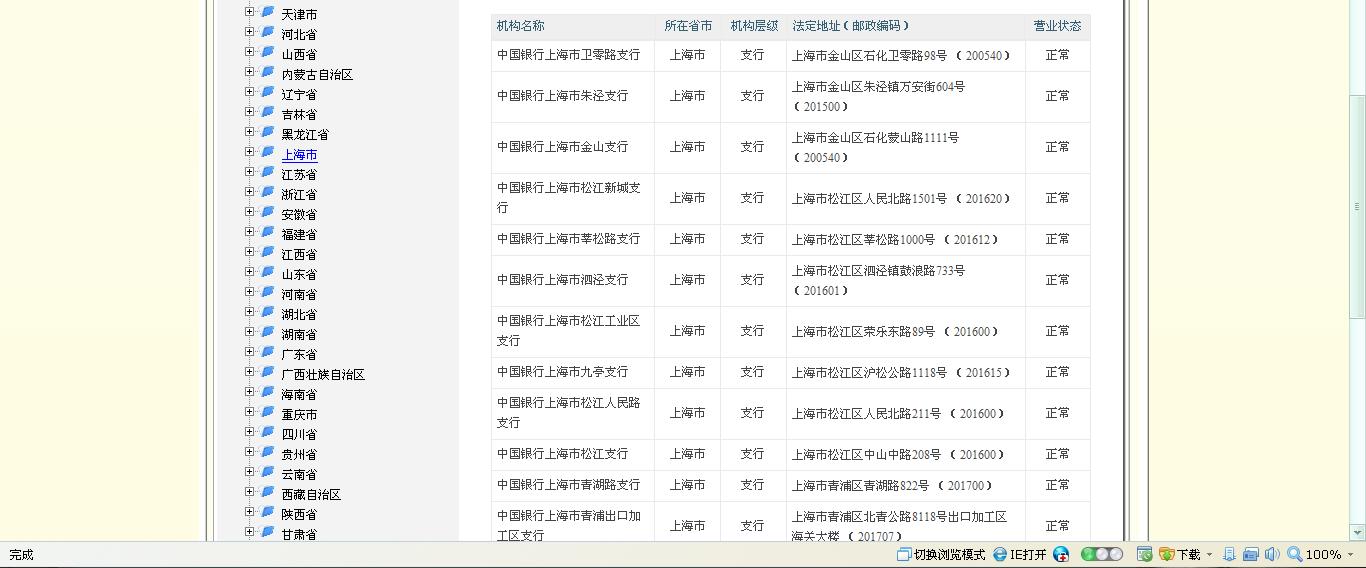This screenshot has height=568, width=1366.
Task: Expand the 山西省 tree node
Action: point(250,52)
